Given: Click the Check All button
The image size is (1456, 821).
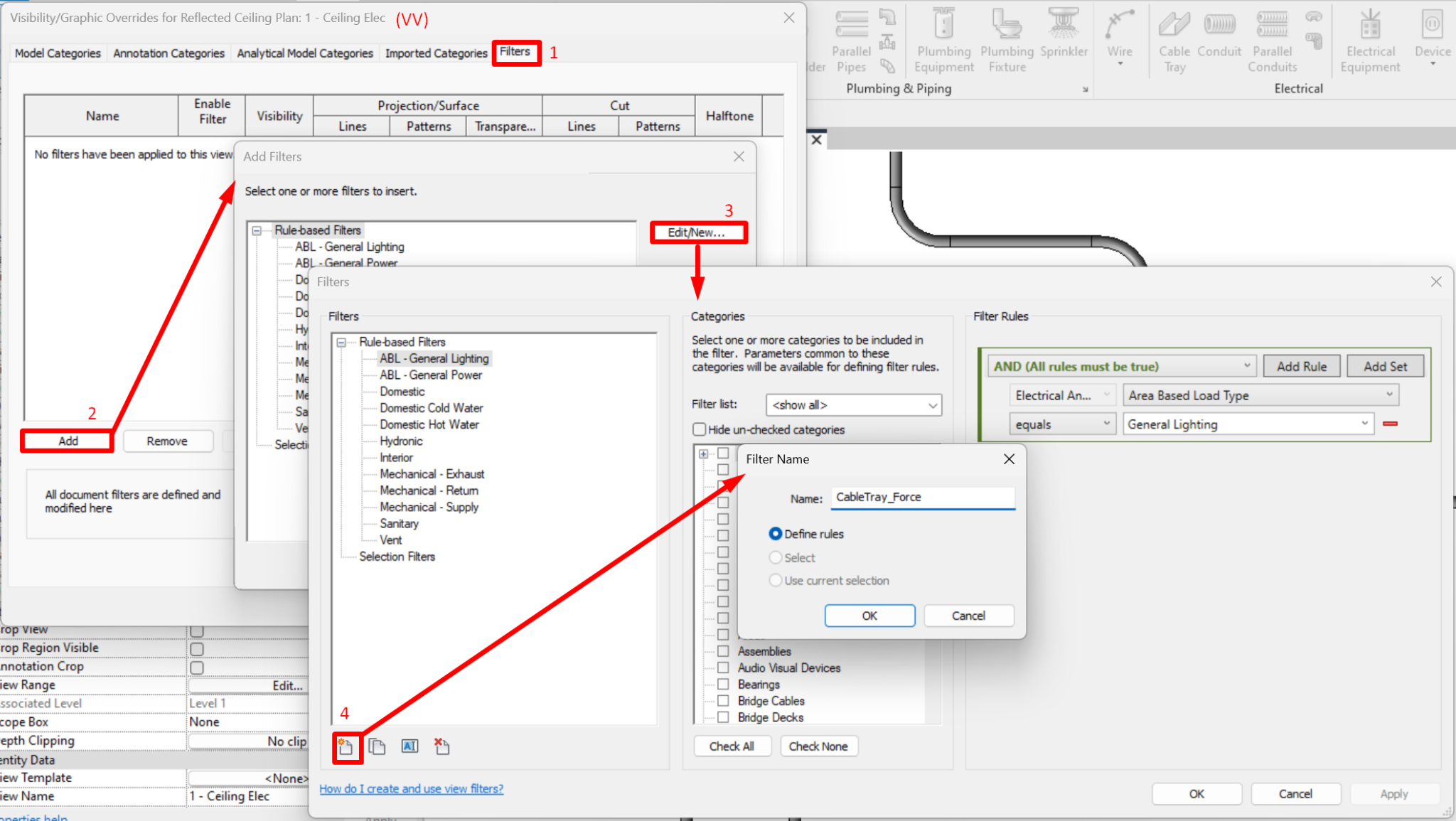Looking at the screenshot, I should 732,746.
